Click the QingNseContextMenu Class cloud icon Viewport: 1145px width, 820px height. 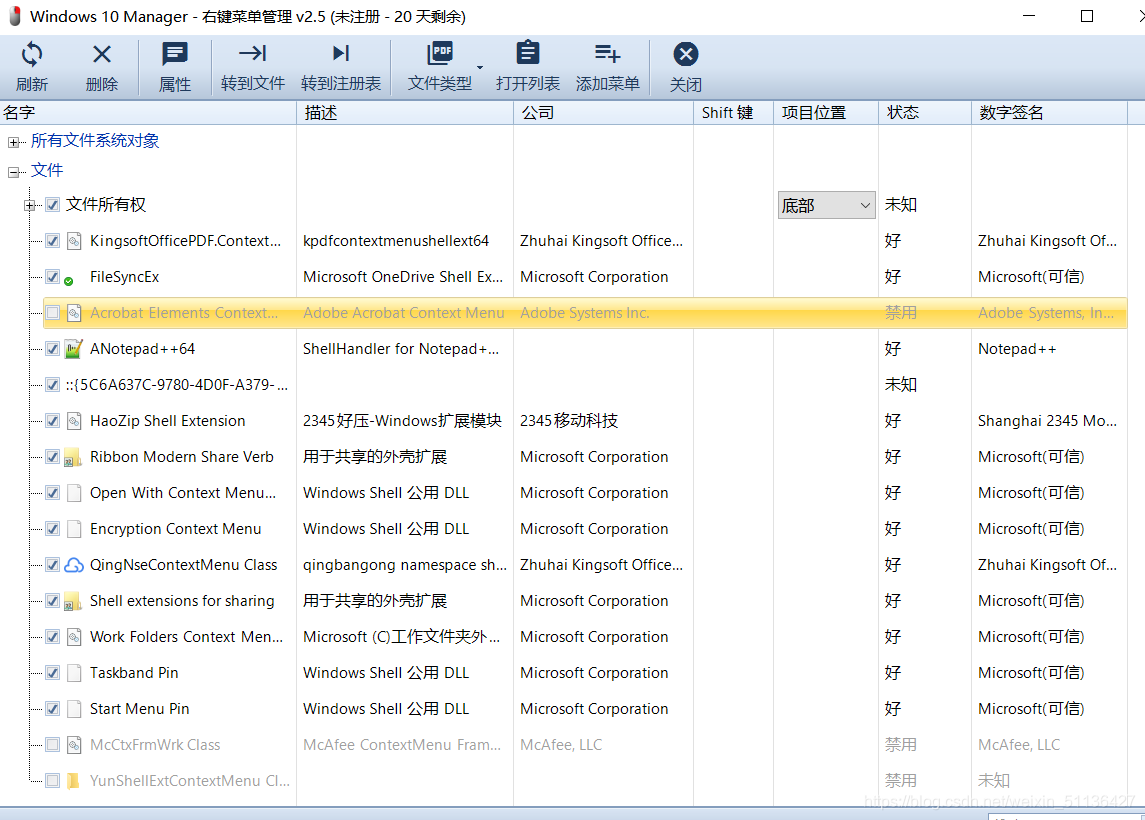74,565
